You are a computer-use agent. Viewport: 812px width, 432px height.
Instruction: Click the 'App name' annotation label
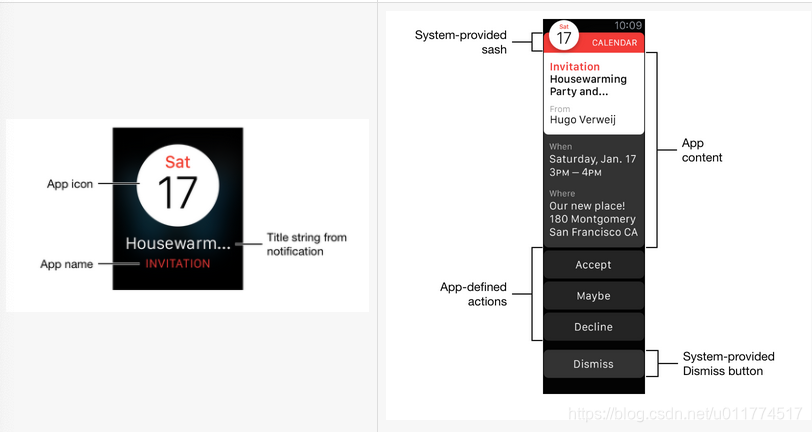click(x=67, y=264)
